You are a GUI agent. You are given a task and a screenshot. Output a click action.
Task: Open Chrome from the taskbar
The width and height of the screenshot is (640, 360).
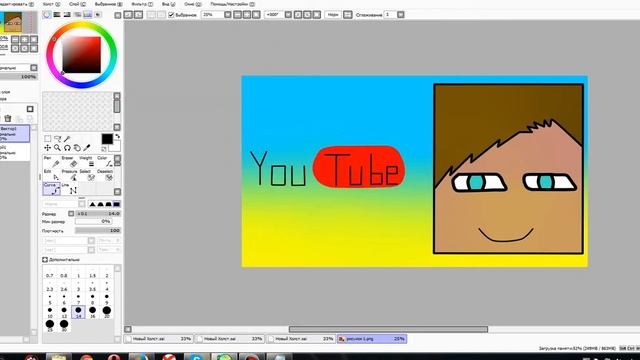click(86, 357)
